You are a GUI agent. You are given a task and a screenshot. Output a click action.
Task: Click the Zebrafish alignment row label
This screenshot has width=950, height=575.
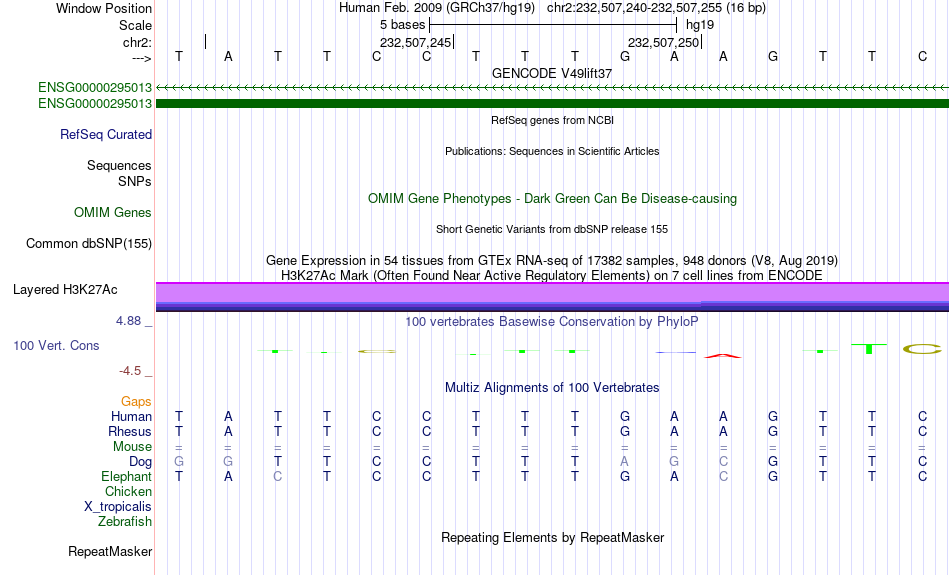(125, 522)
